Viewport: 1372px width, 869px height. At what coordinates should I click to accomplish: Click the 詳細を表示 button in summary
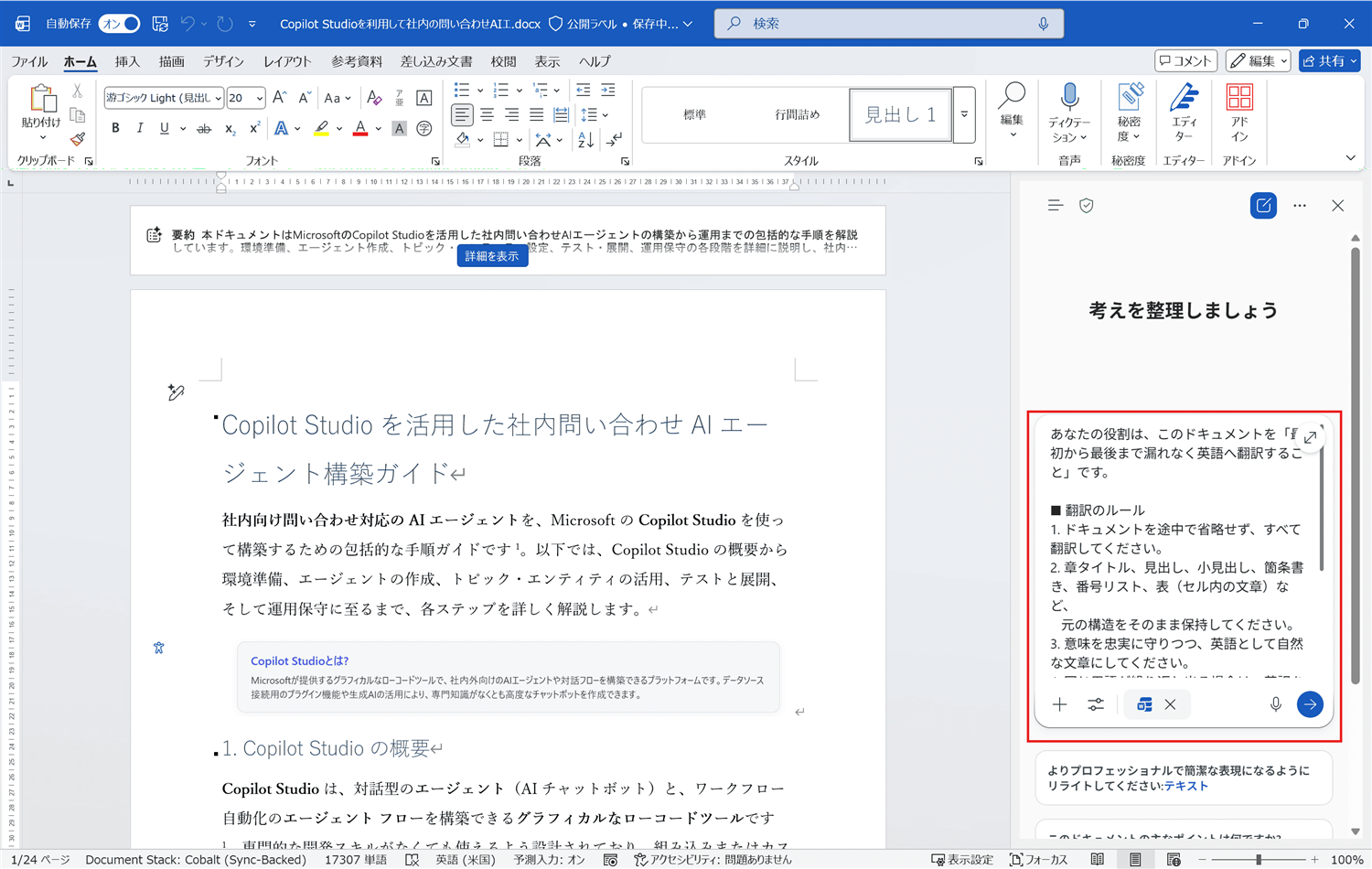[x=492, y=256]
